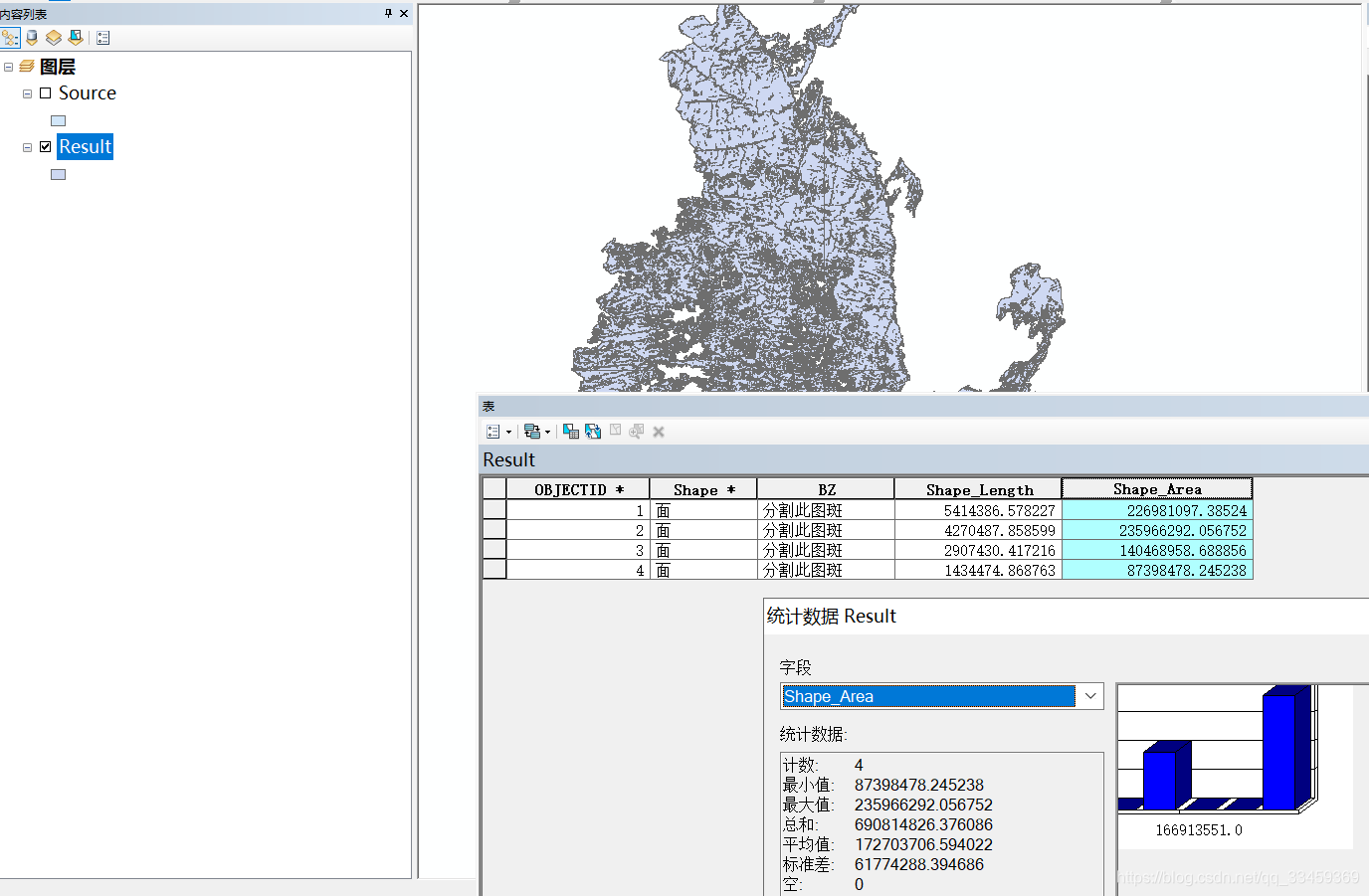The image size is (1369, 896).
Task: Click the Result tab in the table window
Action: [x=501, y=459]
